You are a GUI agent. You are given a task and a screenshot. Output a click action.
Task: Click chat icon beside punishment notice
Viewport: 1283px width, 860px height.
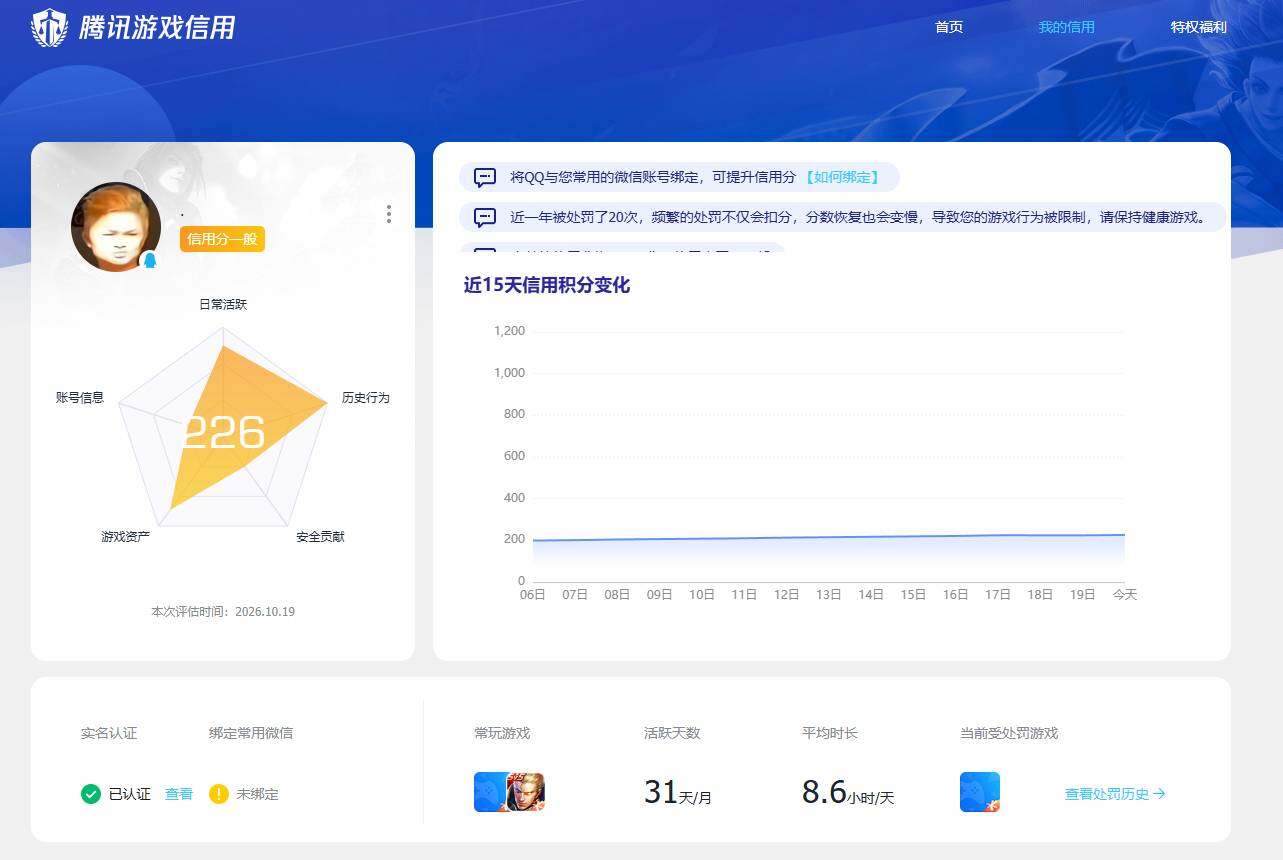coord(485,217)
